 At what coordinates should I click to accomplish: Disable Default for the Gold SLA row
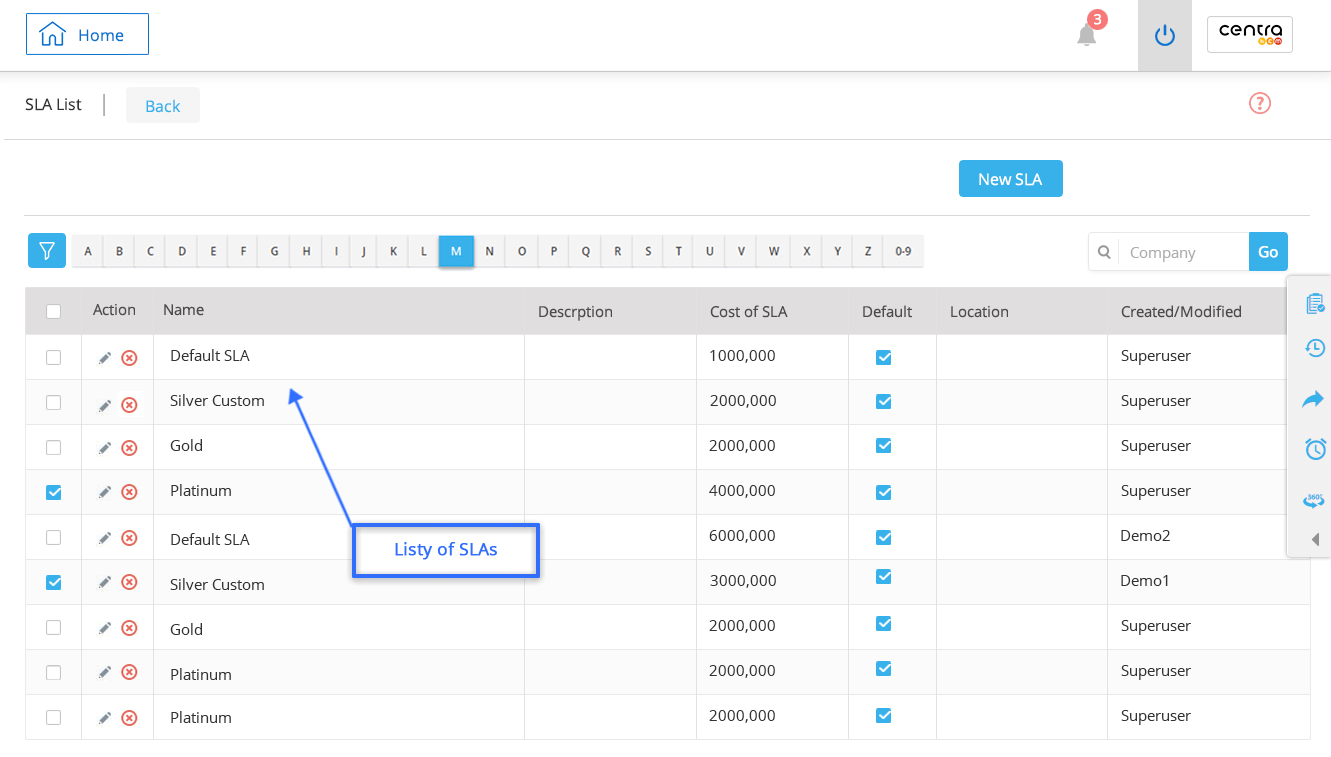[x=883, y=446]
